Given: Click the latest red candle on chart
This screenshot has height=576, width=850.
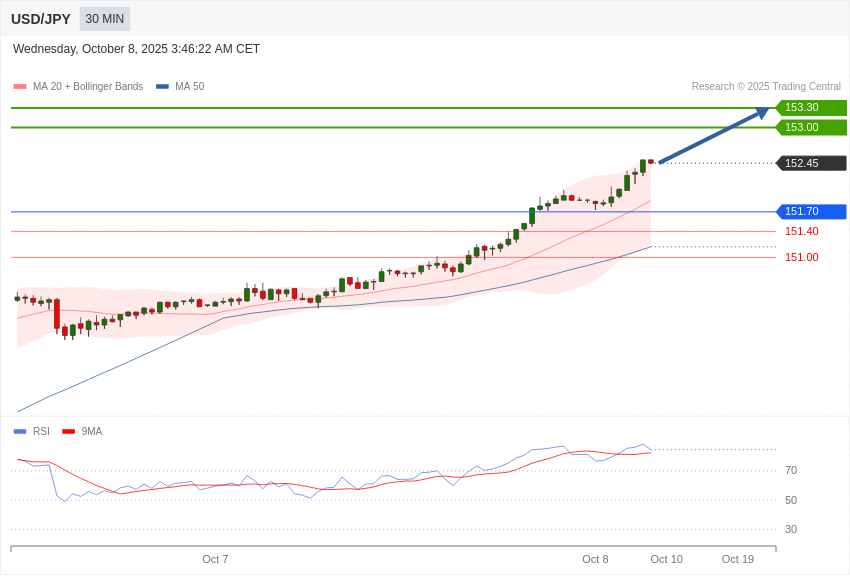Looking at the screenshot, I should tap(651, 161).
